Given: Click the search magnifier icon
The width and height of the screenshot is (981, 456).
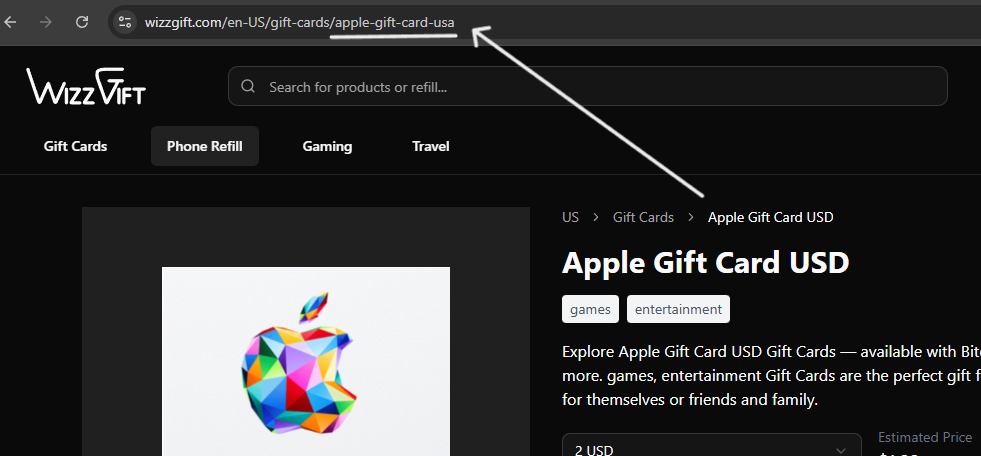Looking at the screenshot, I should pyautogui.click(x=248, y=86).
